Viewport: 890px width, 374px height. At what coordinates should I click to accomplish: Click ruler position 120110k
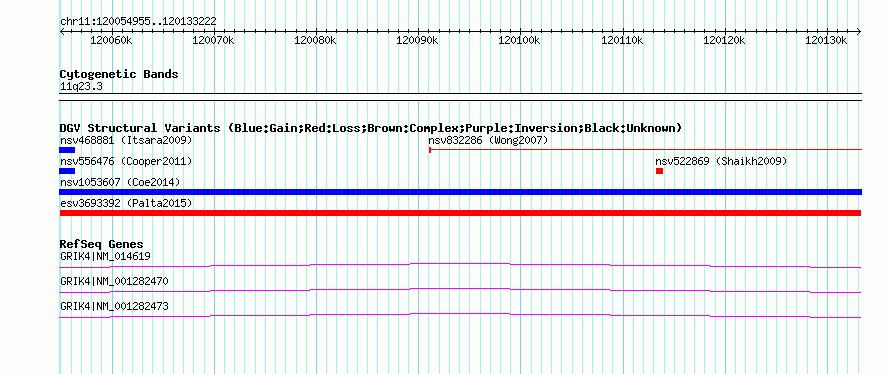pyautogui.click(x=623, y=41)
